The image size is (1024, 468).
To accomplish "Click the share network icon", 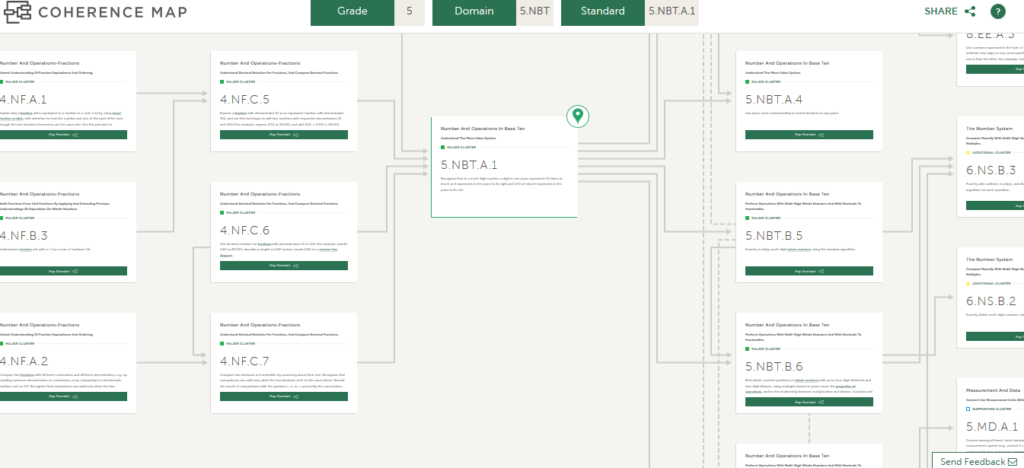I will [x=970, y=12].
